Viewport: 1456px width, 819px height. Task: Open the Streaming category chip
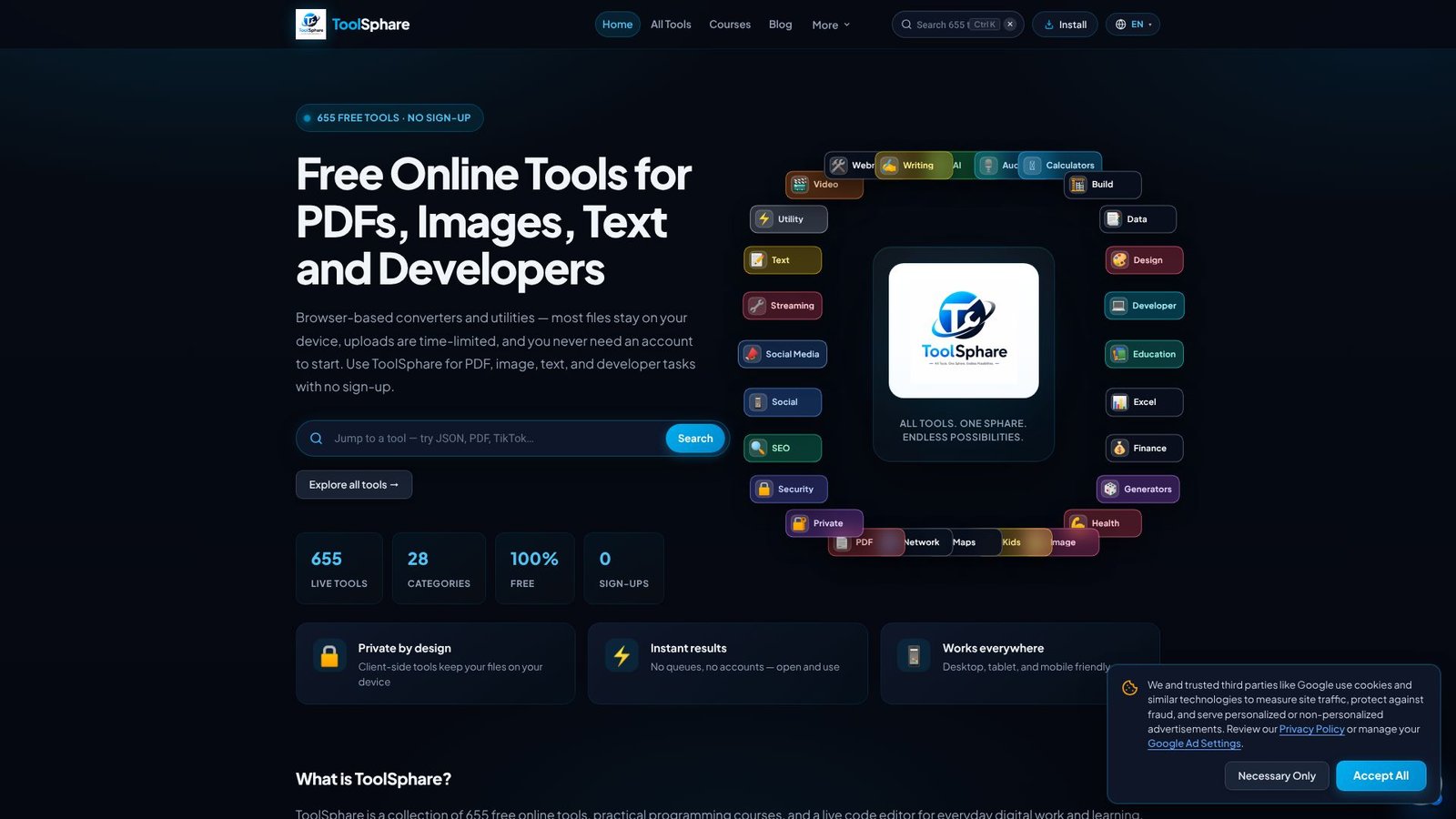783,306
